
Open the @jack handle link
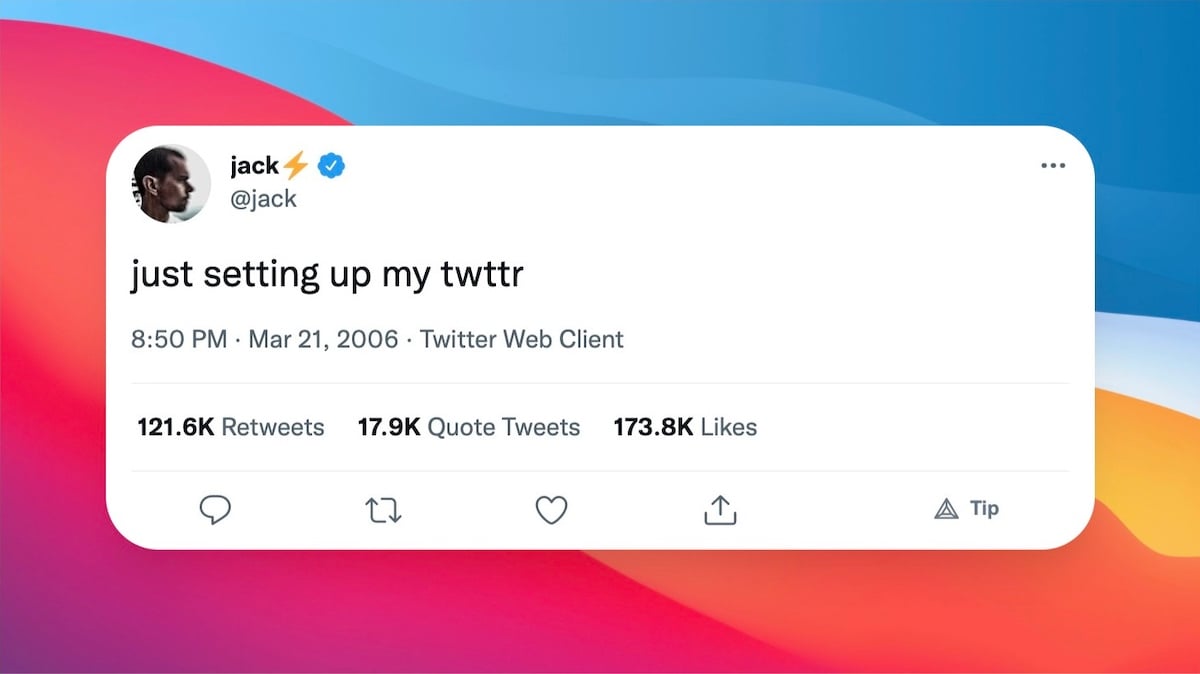click(263, 198)
